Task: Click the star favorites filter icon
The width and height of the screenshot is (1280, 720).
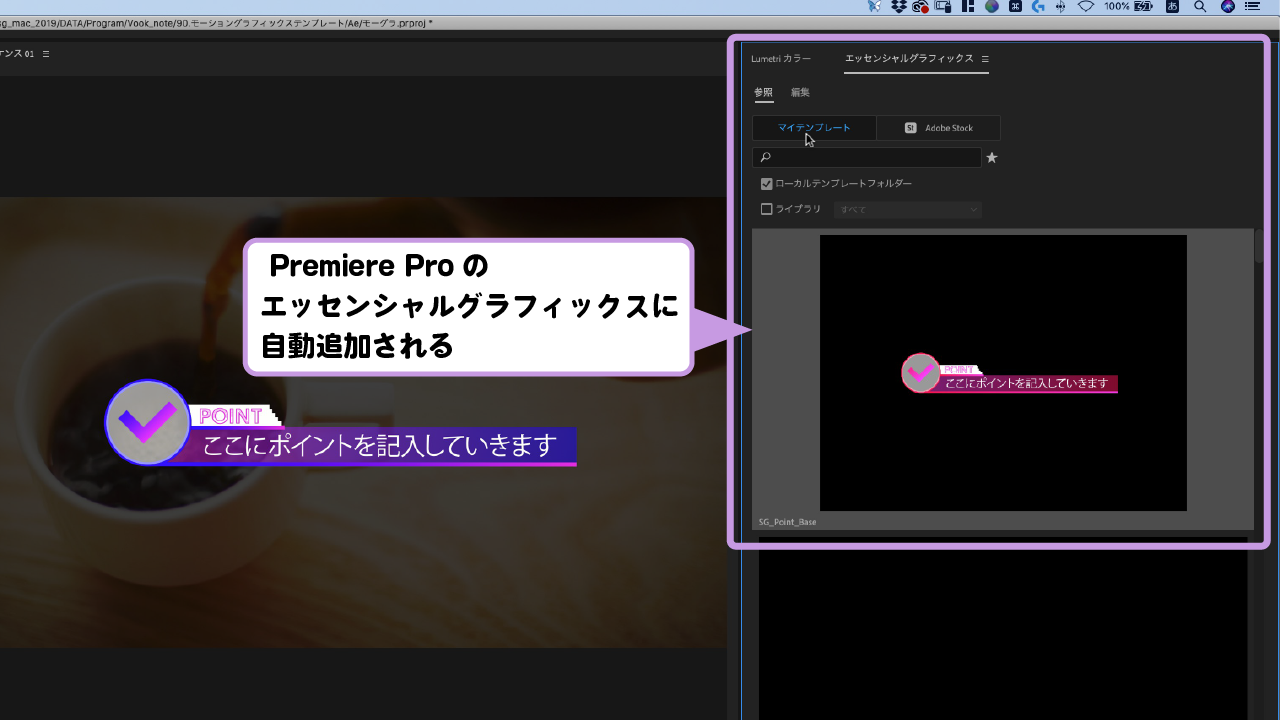Action: (x=991, y=157)
